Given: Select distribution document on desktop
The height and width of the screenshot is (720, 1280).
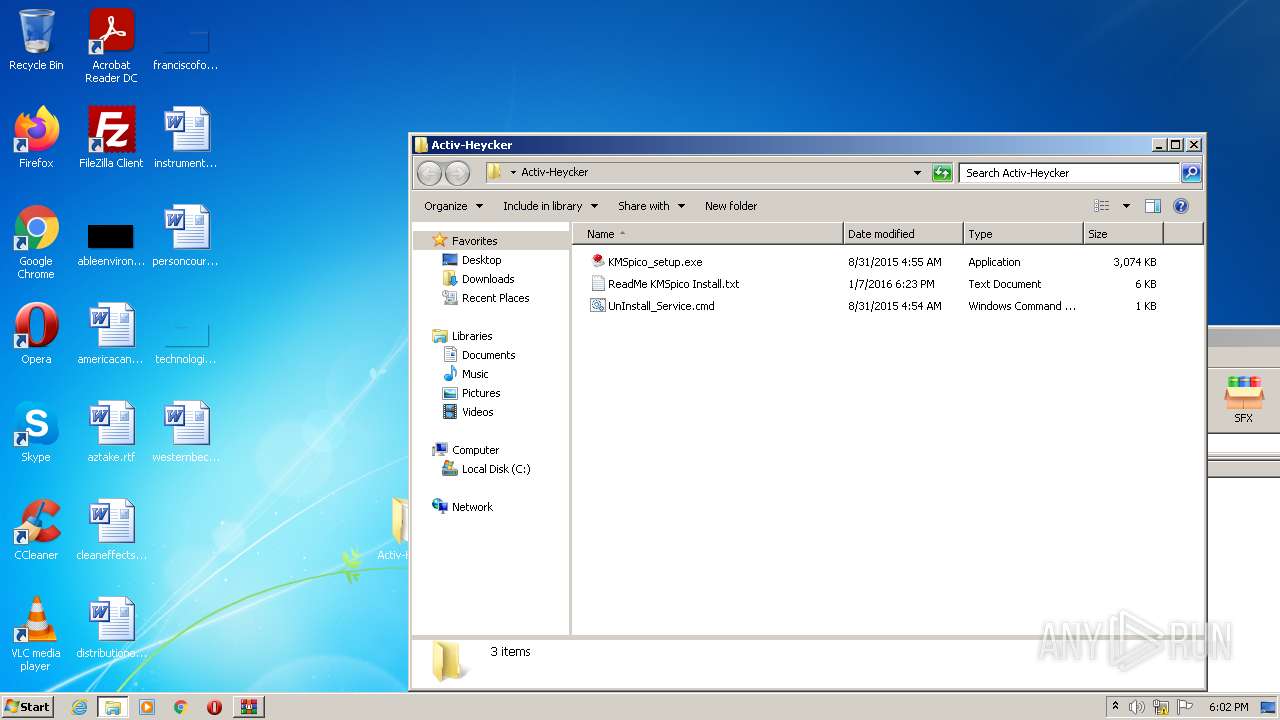Looking at the screenshot, I should tap(111, 628).
